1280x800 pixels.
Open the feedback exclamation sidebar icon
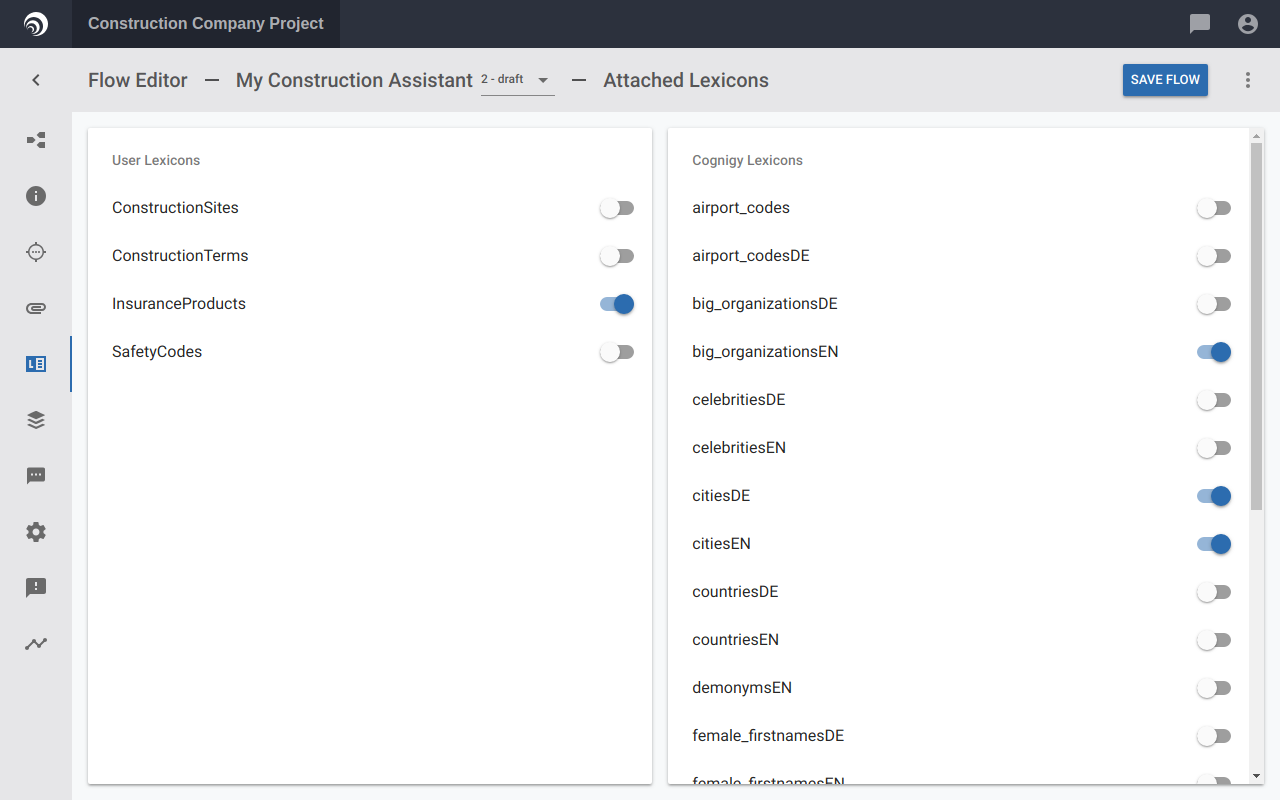tap(36, 588)
